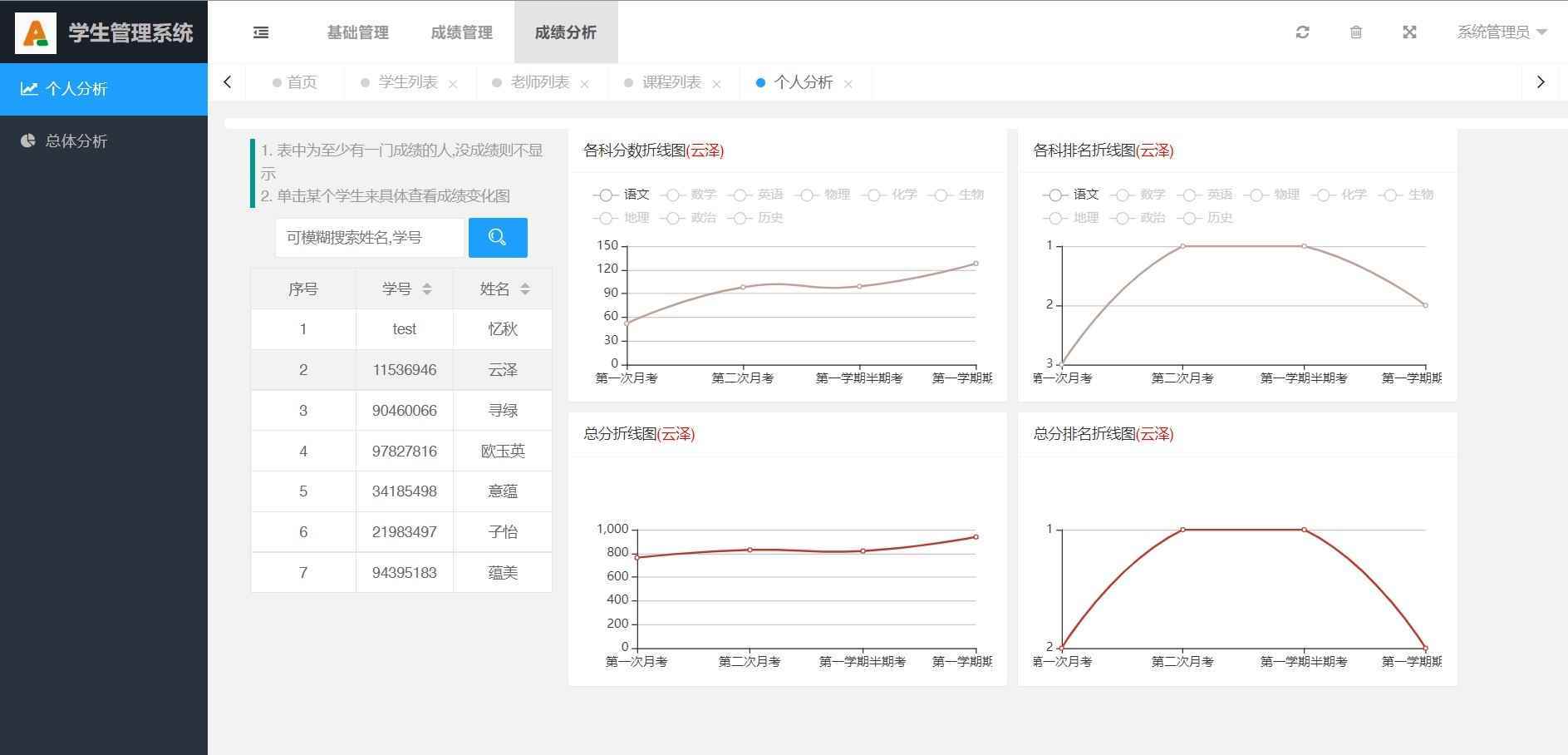
Task: Toggle 地理 legend in score chart
Action: click(621, 218)
